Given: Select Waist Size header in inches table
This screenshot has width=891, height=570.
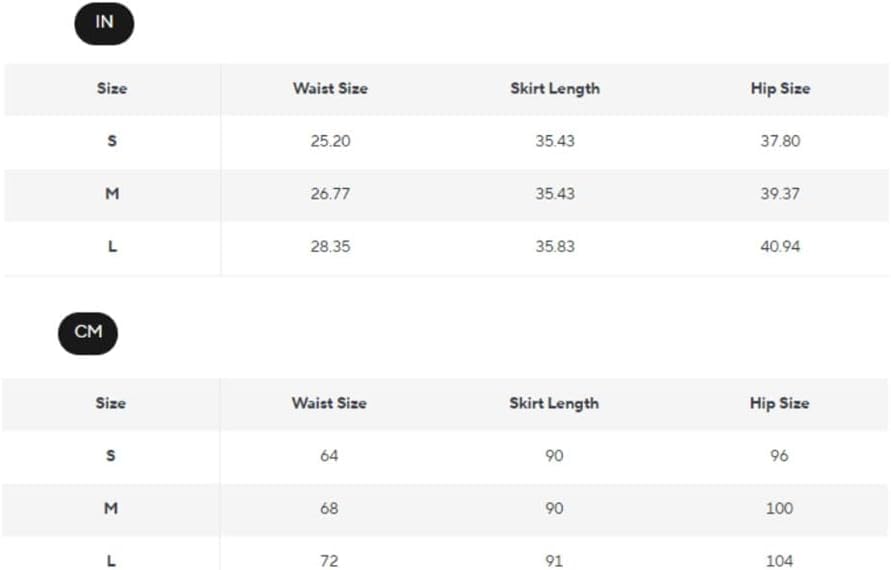Looking at the screenshot, I should point(330,88).
